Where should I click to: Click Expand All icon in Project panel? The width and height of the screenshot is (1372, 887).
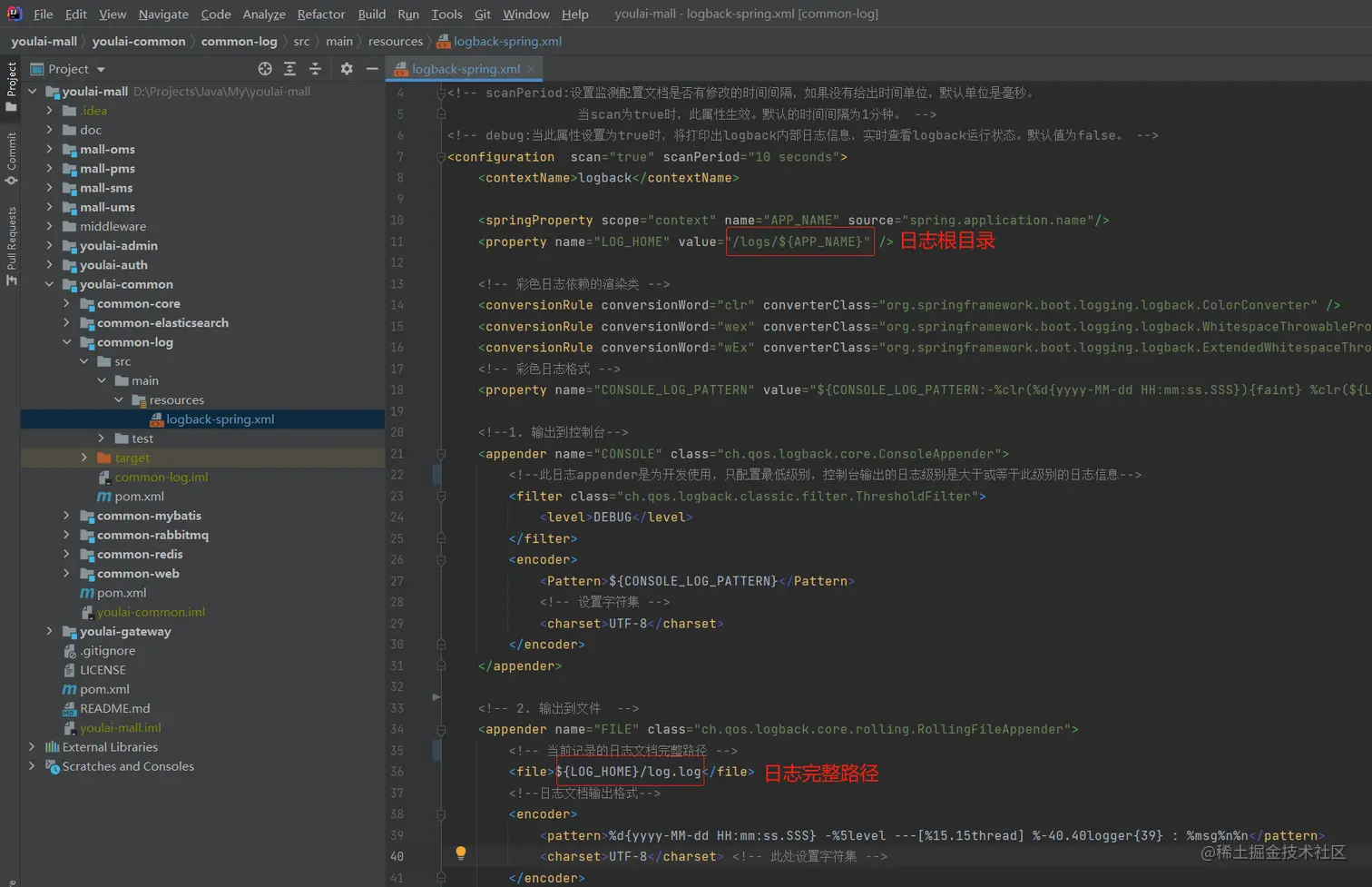coord(289,69)
